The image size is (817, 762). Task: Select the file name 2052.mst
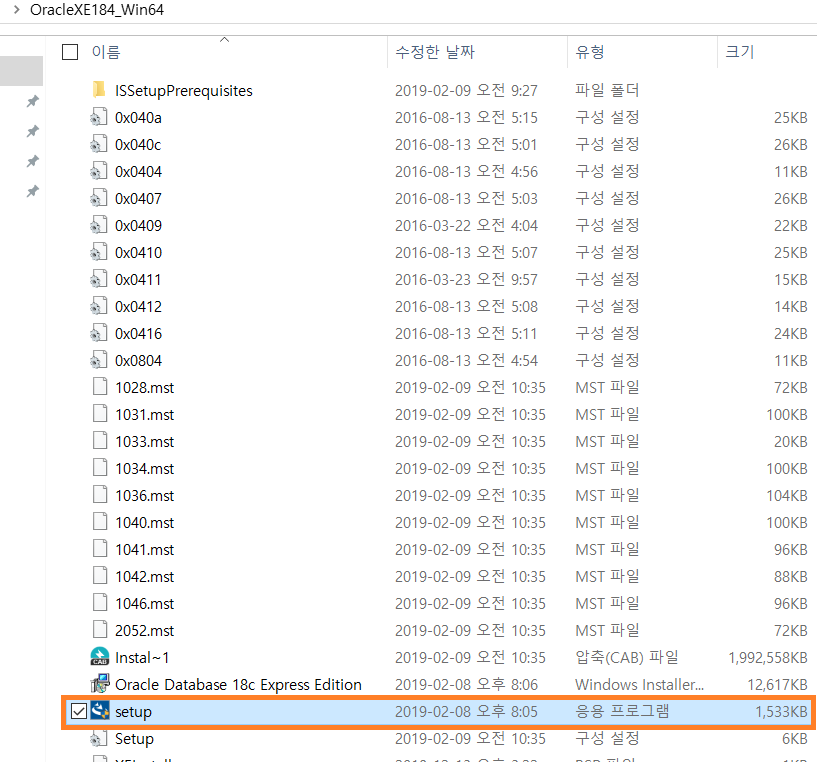tap(145, 631)
